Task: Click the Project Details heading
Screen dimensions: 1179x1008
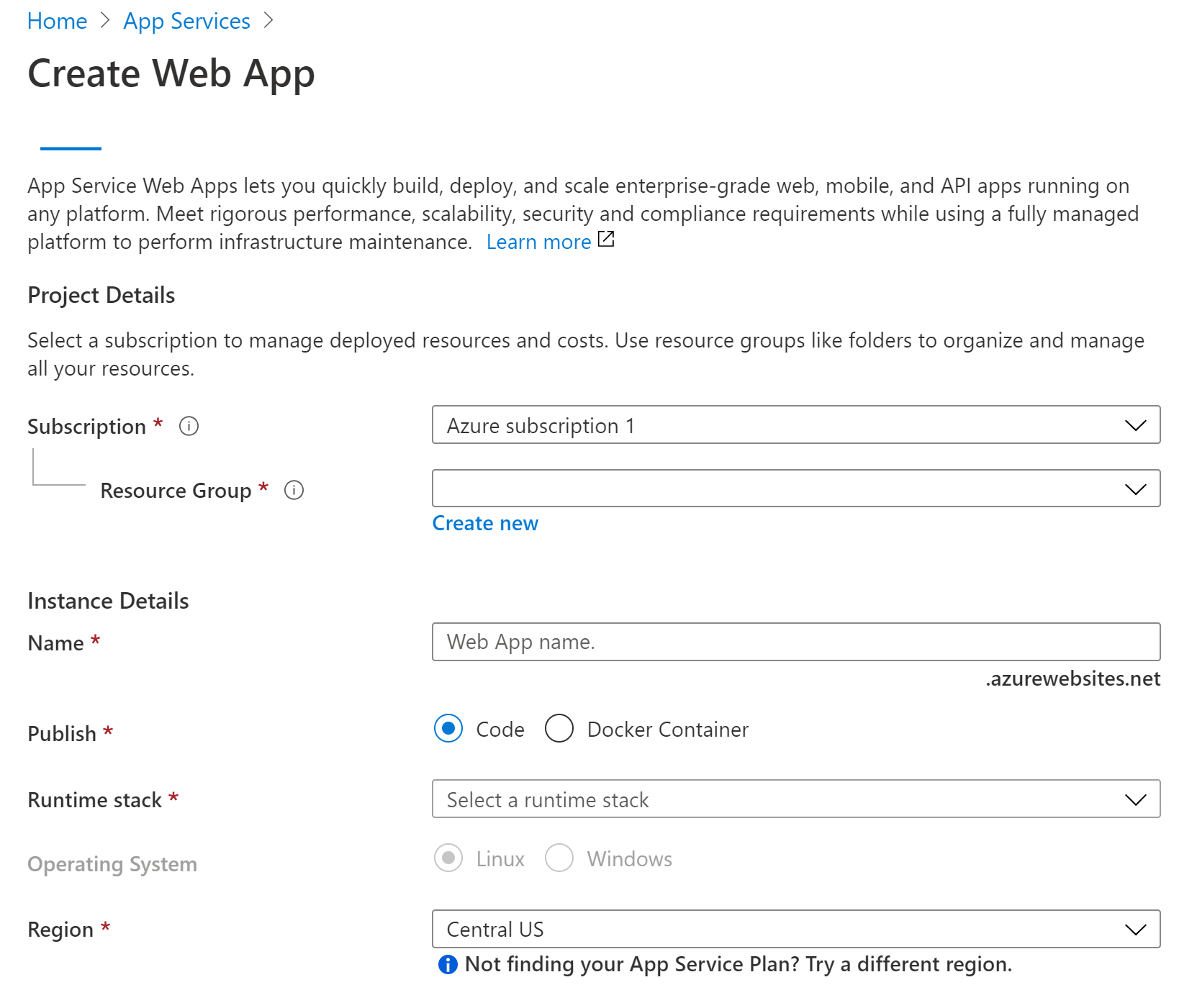Action: 101,295
